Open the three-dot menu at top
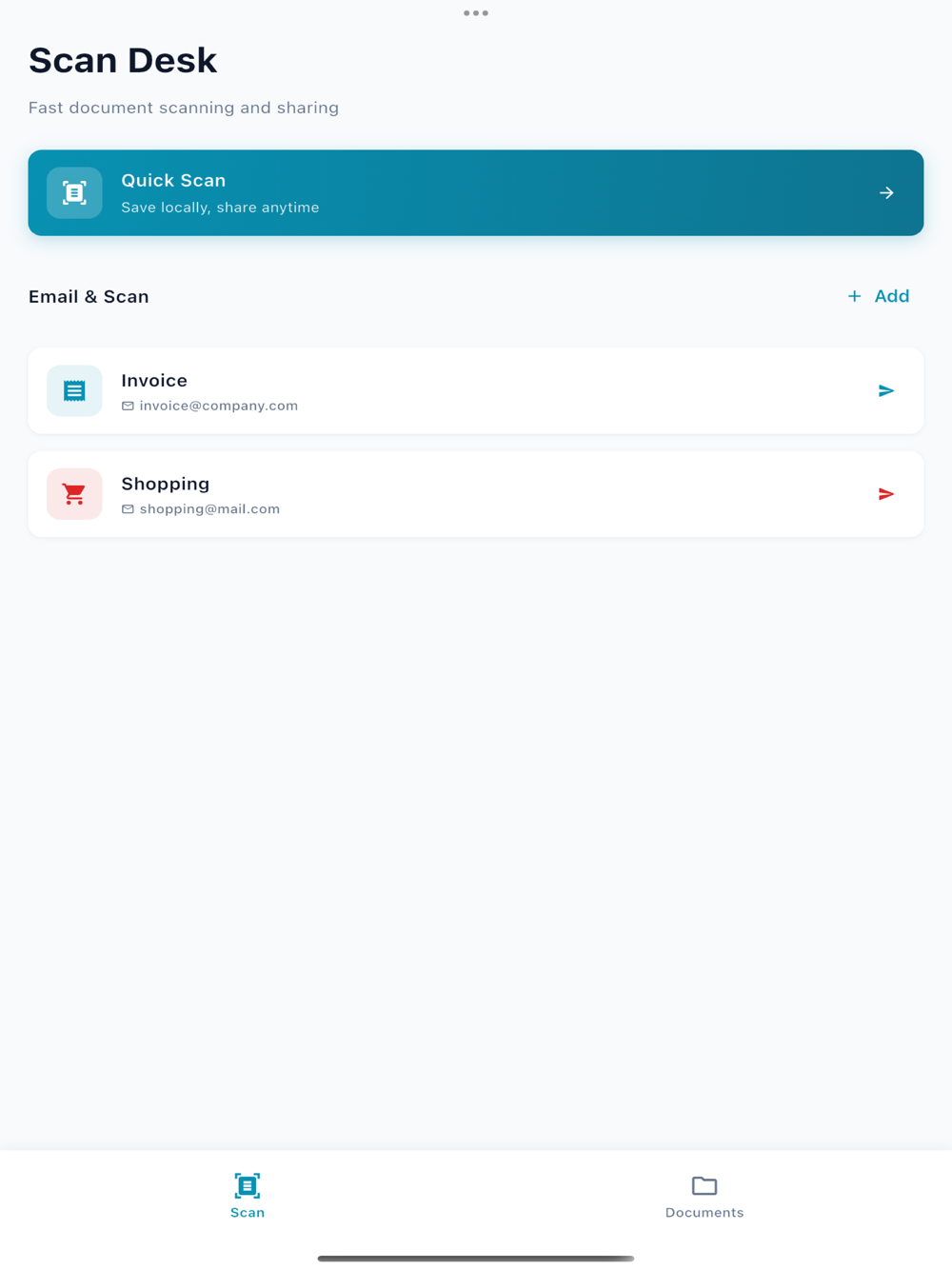Viewport: 952px width, 1270px height. pos(476,13)
